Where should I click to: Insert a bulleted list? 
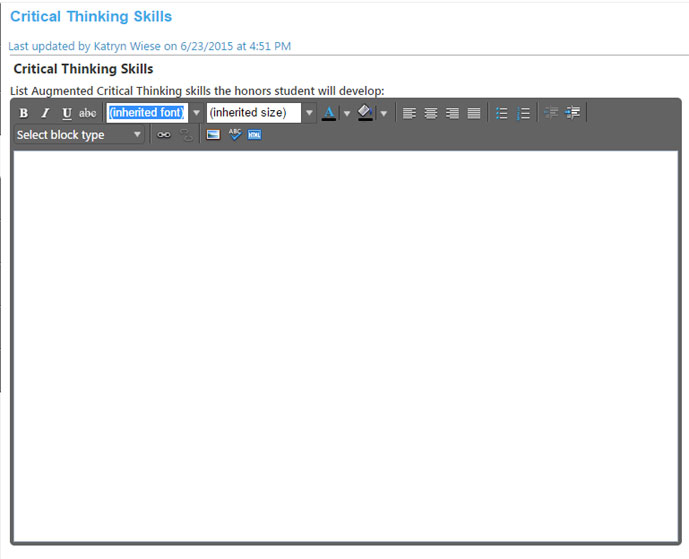coord(501,113)
